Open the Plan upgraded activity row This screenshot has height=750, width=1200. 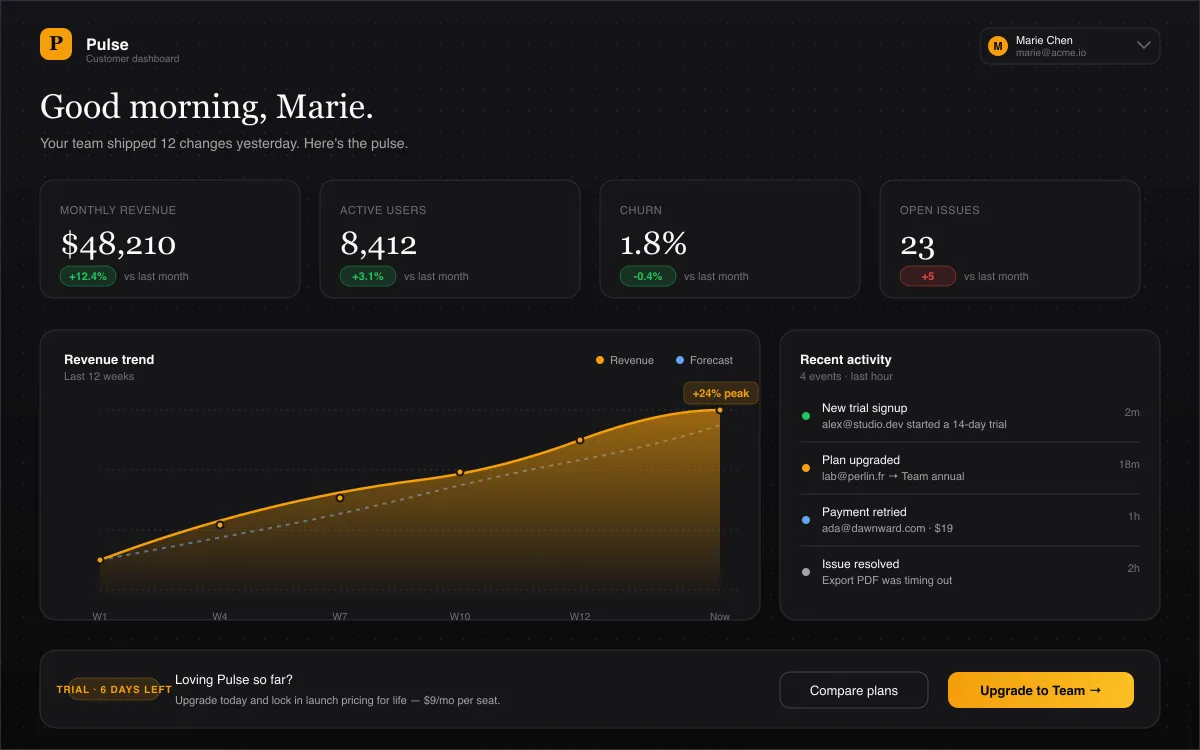(x=970, y=468)
